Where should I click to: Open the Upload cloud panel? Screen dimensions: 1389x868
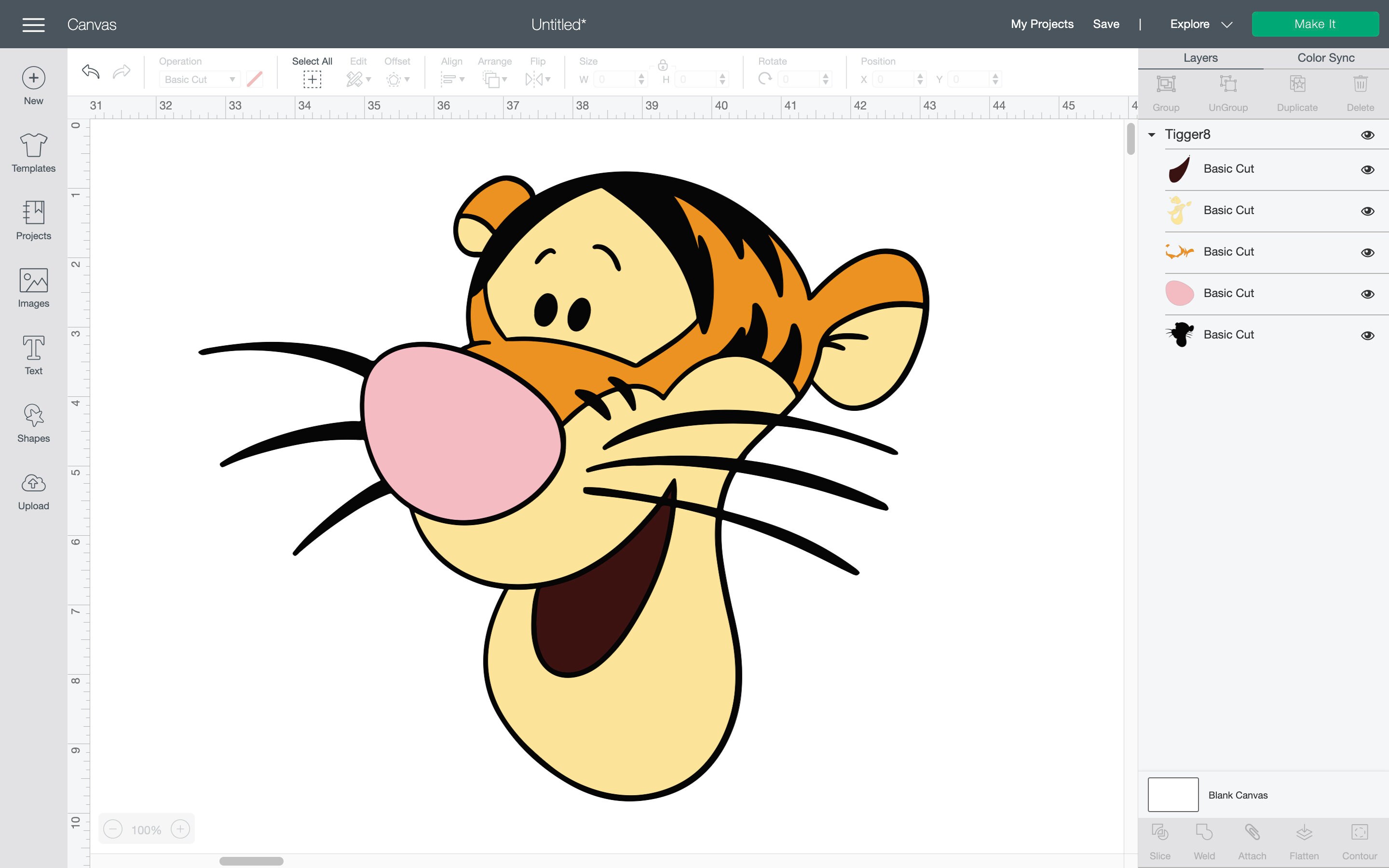[x=33, y=491]
